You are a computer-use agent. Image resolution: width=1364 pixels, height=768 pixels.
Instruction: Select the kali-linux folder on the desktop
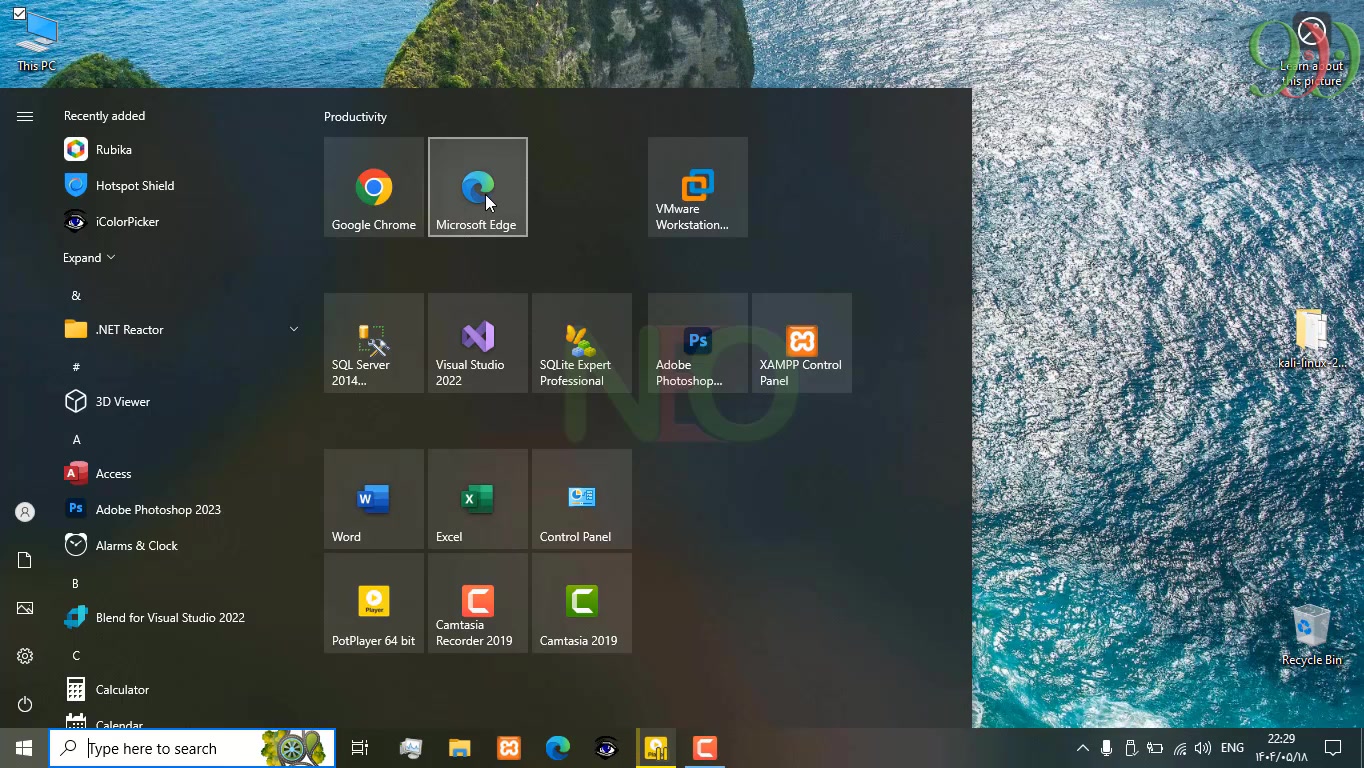click(x=1311, y=338)
